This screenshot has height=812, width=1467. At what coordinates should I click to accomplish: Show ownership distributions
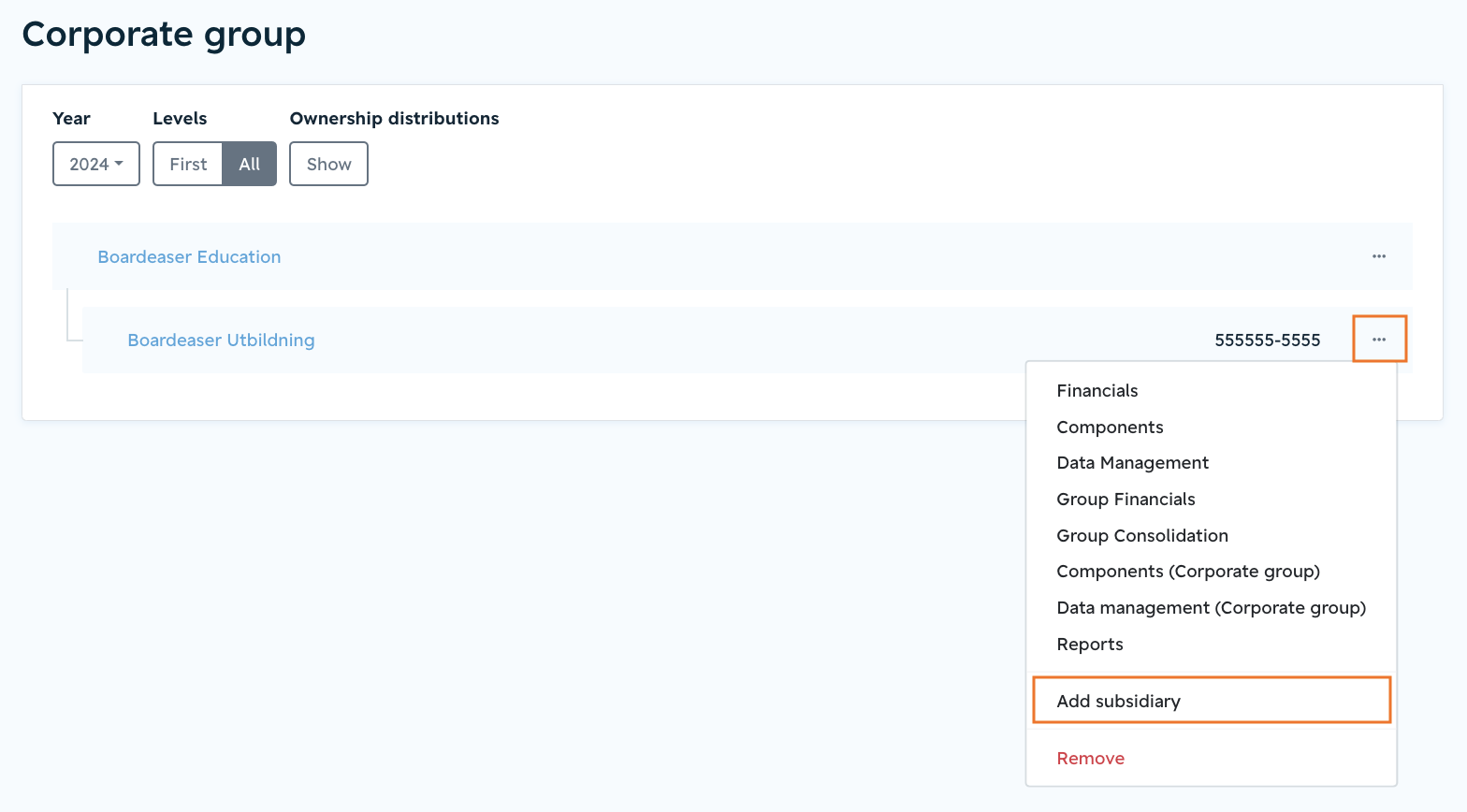coord(328,164)
